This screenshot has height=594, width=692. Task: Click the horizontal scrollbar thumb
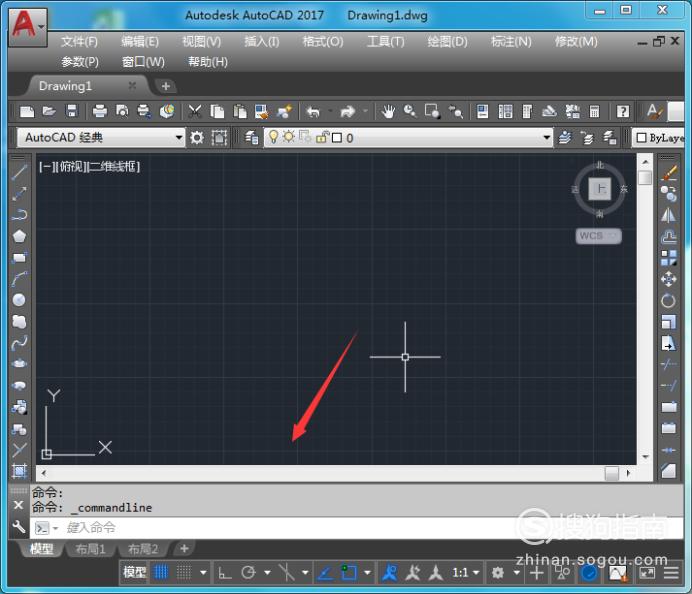tap(612, 473)
